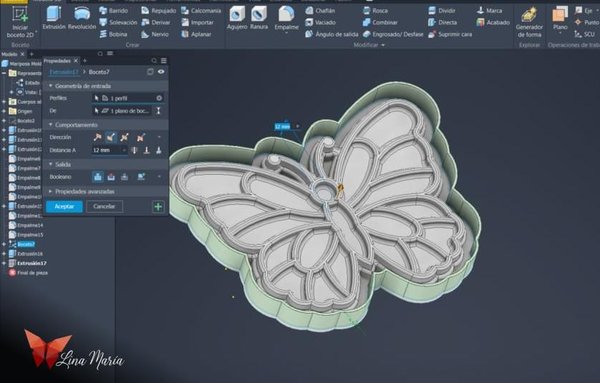Set Booleano to the new solid option
The image size is (600, 383).
click(x=141, y=177)
